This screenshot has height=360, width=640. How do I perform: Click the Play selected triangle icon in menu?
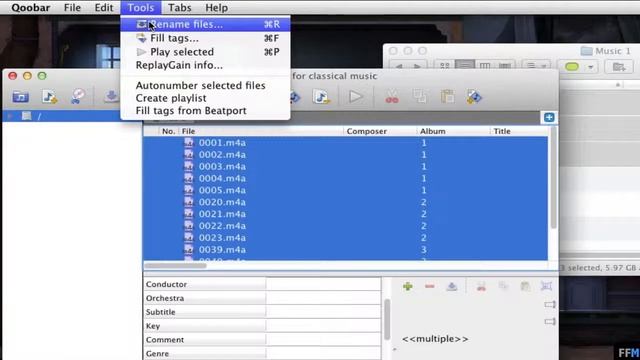click(x=141, y=52)
